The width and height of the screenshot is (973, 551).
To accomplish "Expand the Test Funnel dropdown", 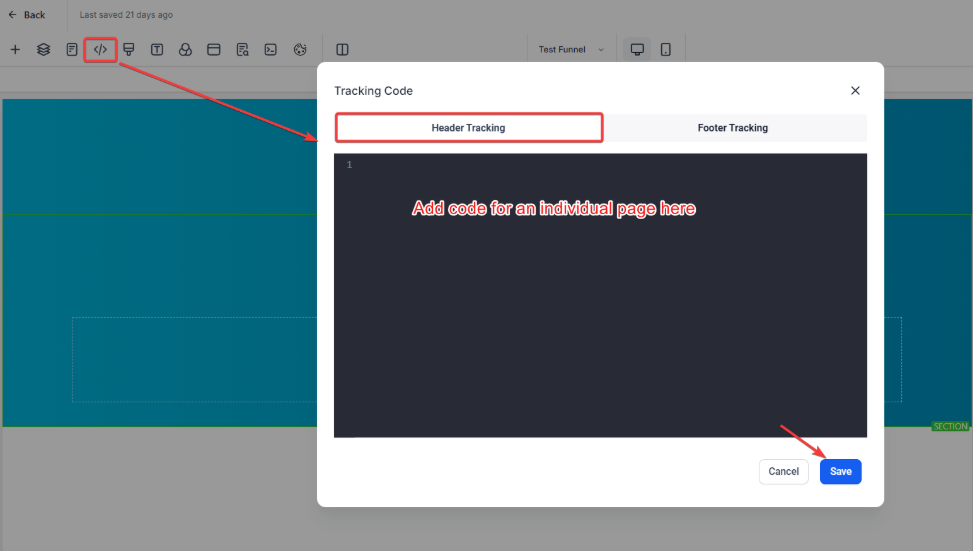I will point(572,49).
